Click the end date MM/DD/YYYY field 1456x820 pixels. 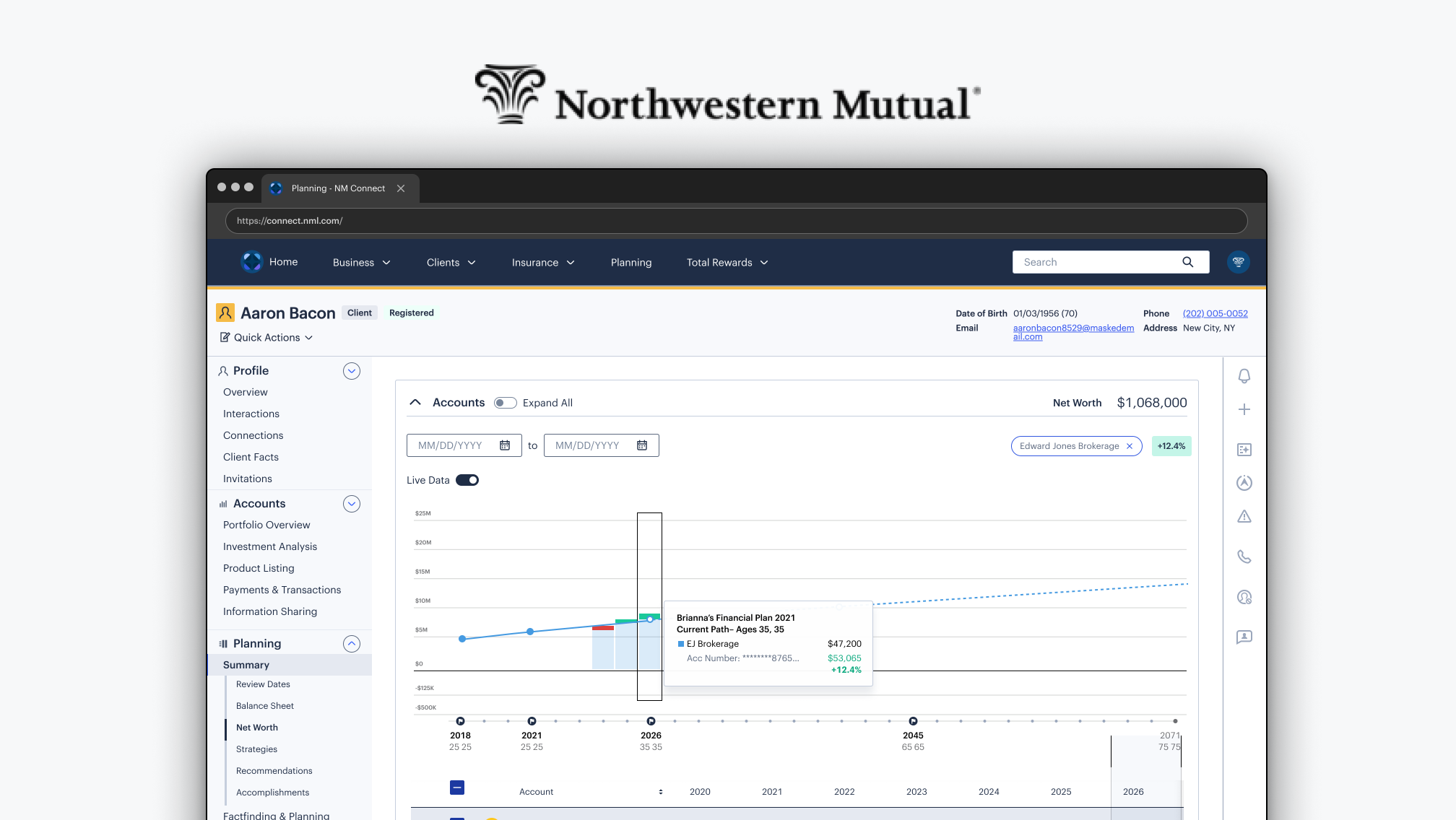(x=601, y=445)
